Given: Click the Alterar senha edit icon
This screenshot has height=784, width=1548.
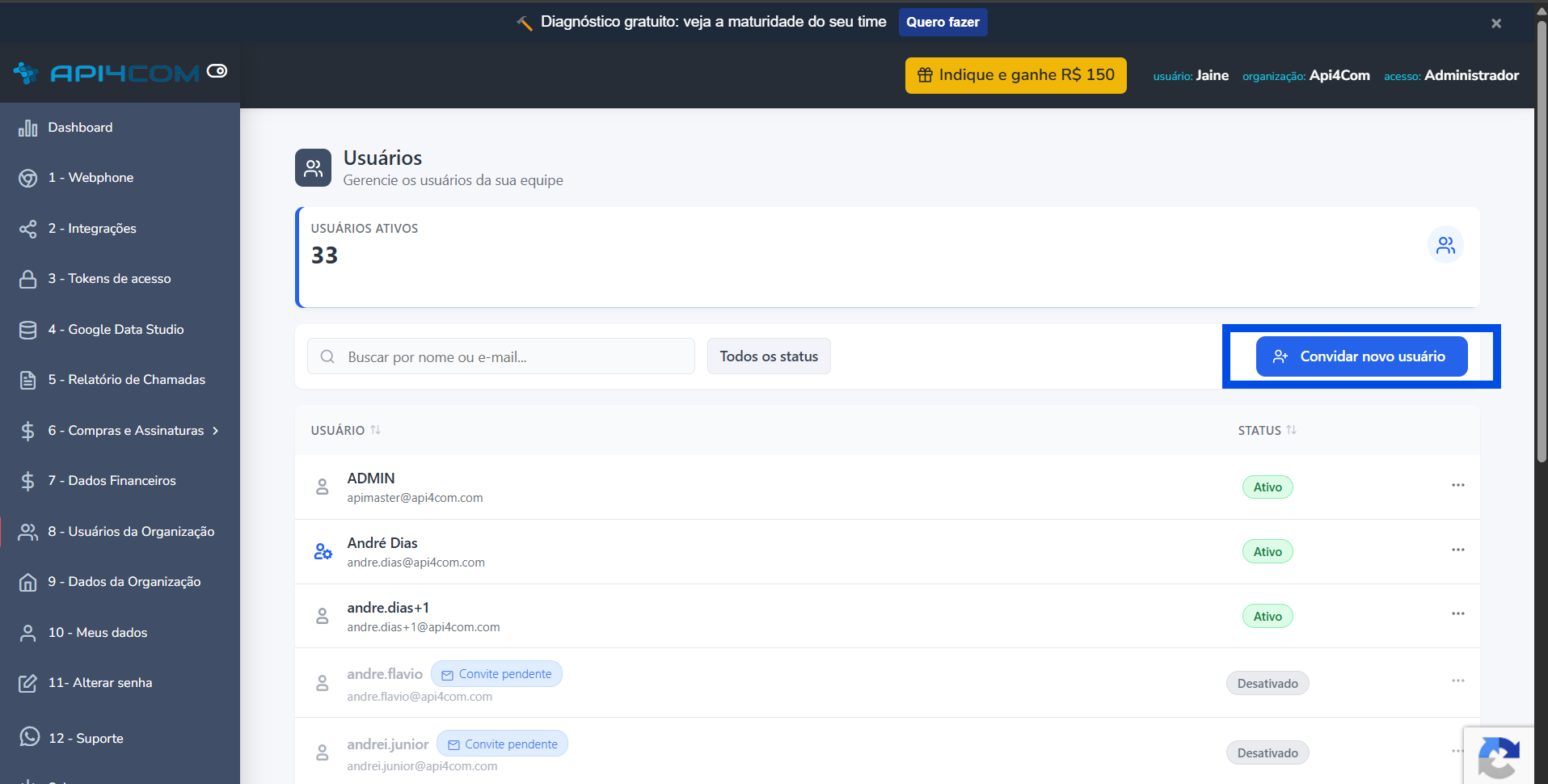Looking at the screenshot, I should click(28, 683).
